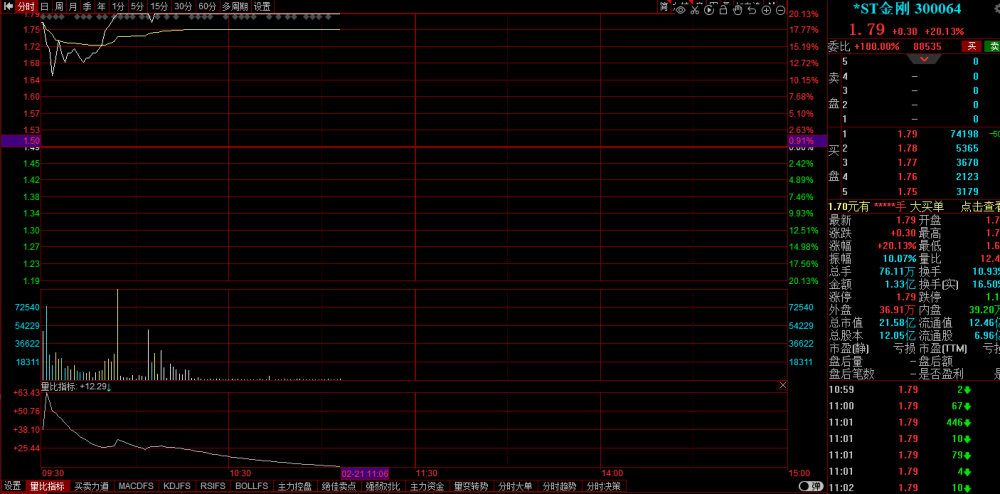Click buy level 1 price 1.79 row

tap(913, 134)
